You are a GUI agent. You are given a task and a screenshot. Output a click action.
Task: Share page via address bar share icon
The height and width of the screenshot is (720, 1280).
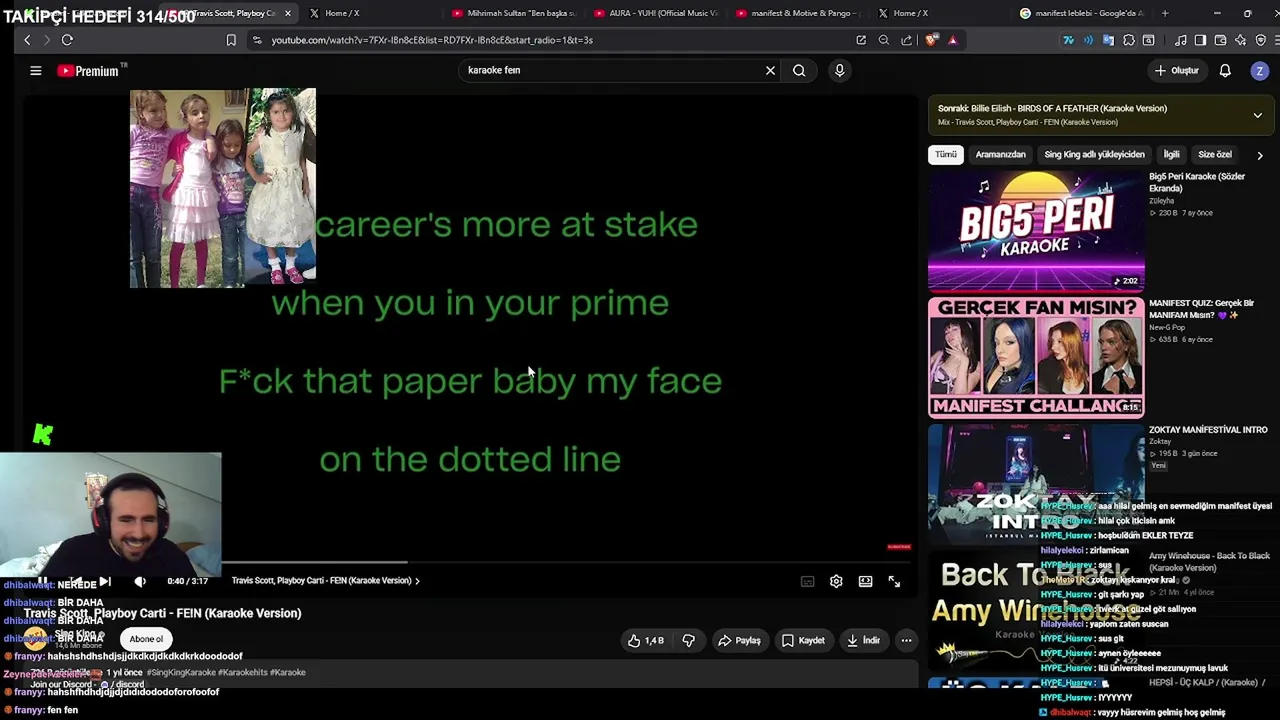click(x=907, y=40)
